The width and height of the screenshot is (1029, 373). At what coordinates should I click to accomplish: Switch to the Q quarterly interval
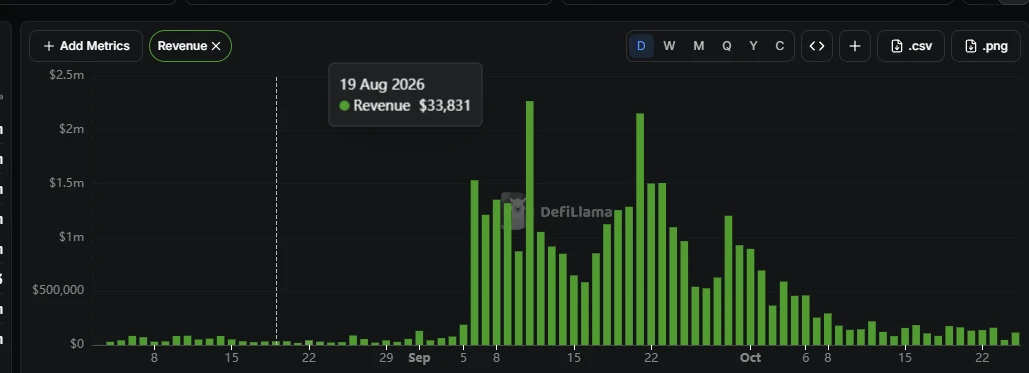pyautogui.click(x=726, y=46)
